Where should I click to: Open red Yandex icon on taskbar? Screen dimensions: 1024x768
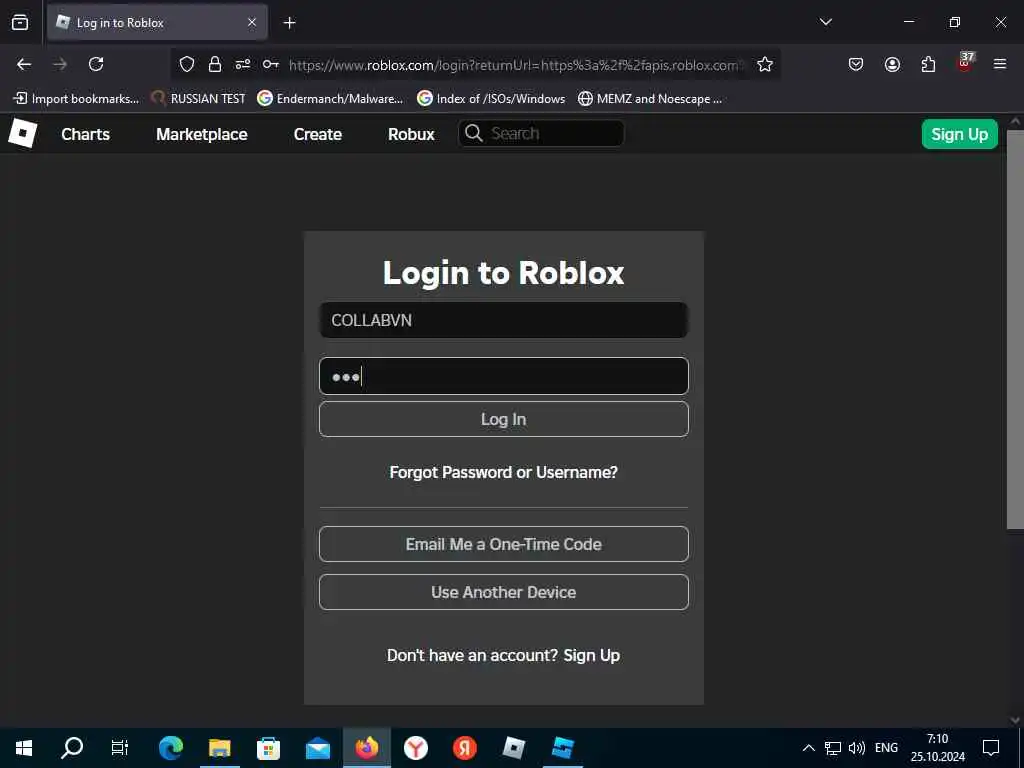[464, 748]
